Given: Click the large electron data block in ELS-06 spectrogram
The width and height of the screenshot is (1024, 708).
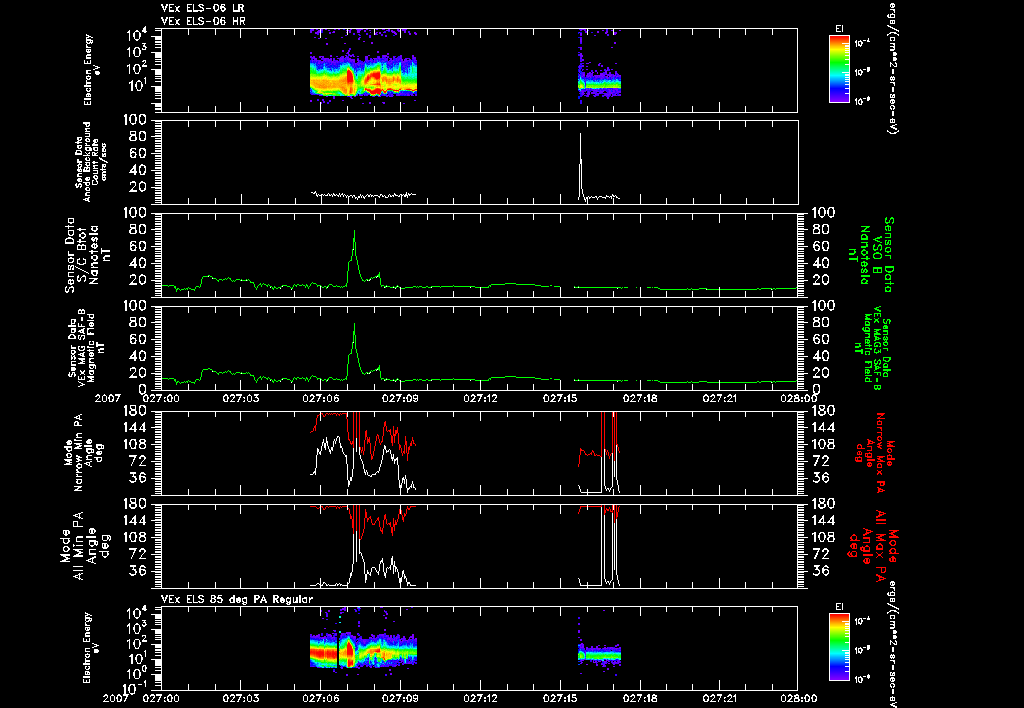Looking at the screenshot, I should tap(363, 76).
